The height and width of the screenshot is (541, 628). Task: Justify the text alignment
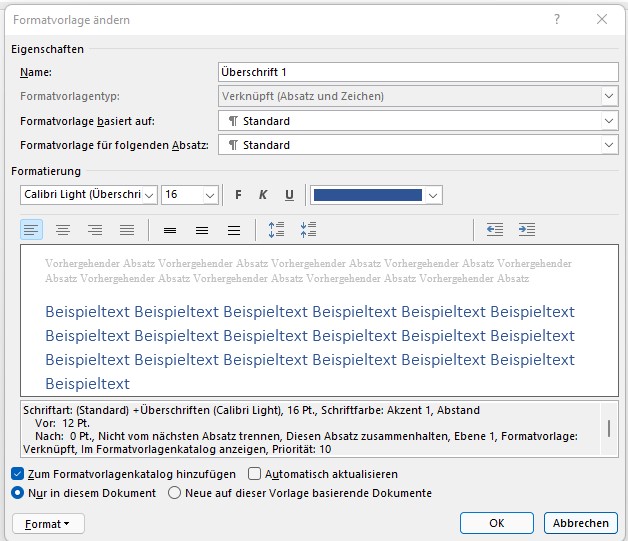[127, 230]
